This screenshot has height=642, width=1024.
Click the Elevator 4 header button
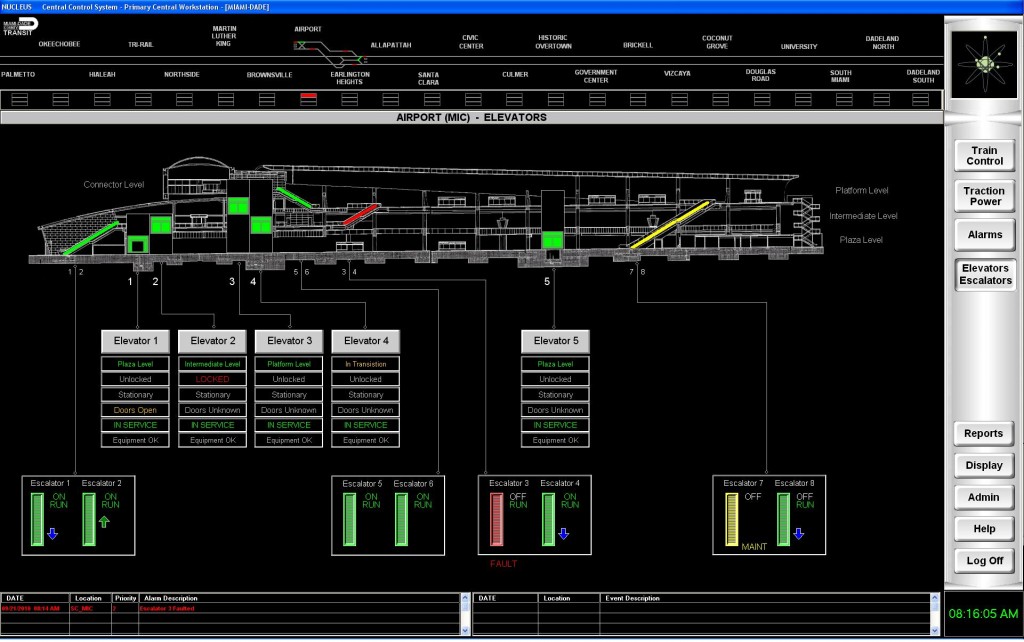click(365, 341)
